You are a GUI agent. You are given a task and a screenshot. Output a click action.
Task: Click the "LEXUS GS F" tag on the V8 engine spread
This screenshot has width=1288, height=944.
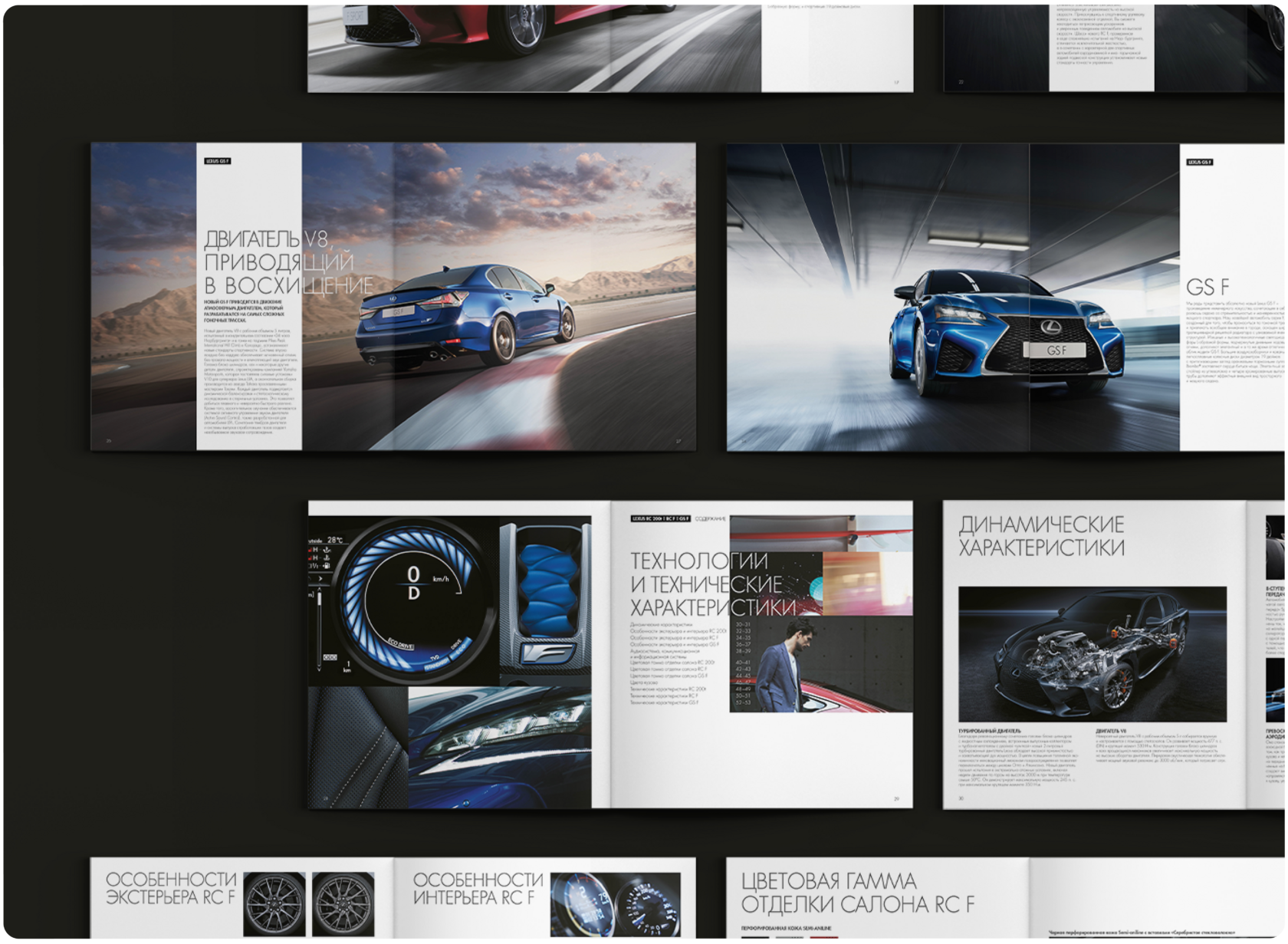[x=217, y=161]
